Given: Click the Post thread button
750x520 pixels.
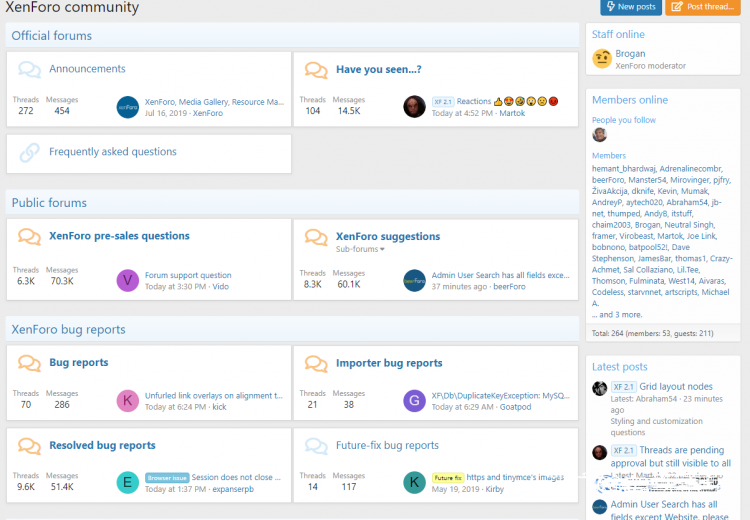Looking at the screenshot, I should [x=703, y=7].
